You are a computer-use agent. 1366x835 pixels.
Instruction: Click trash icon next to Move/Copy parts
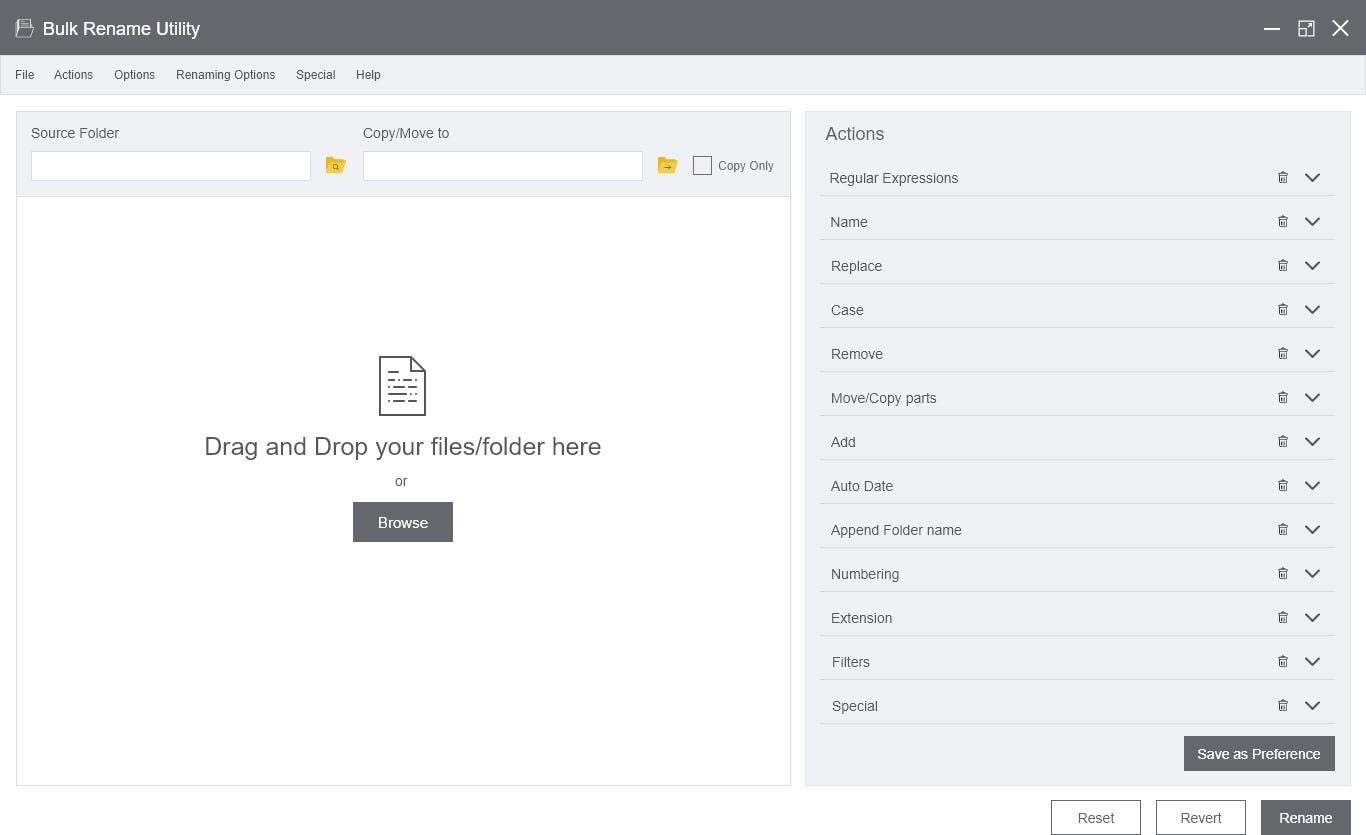tap(1283, 397)
